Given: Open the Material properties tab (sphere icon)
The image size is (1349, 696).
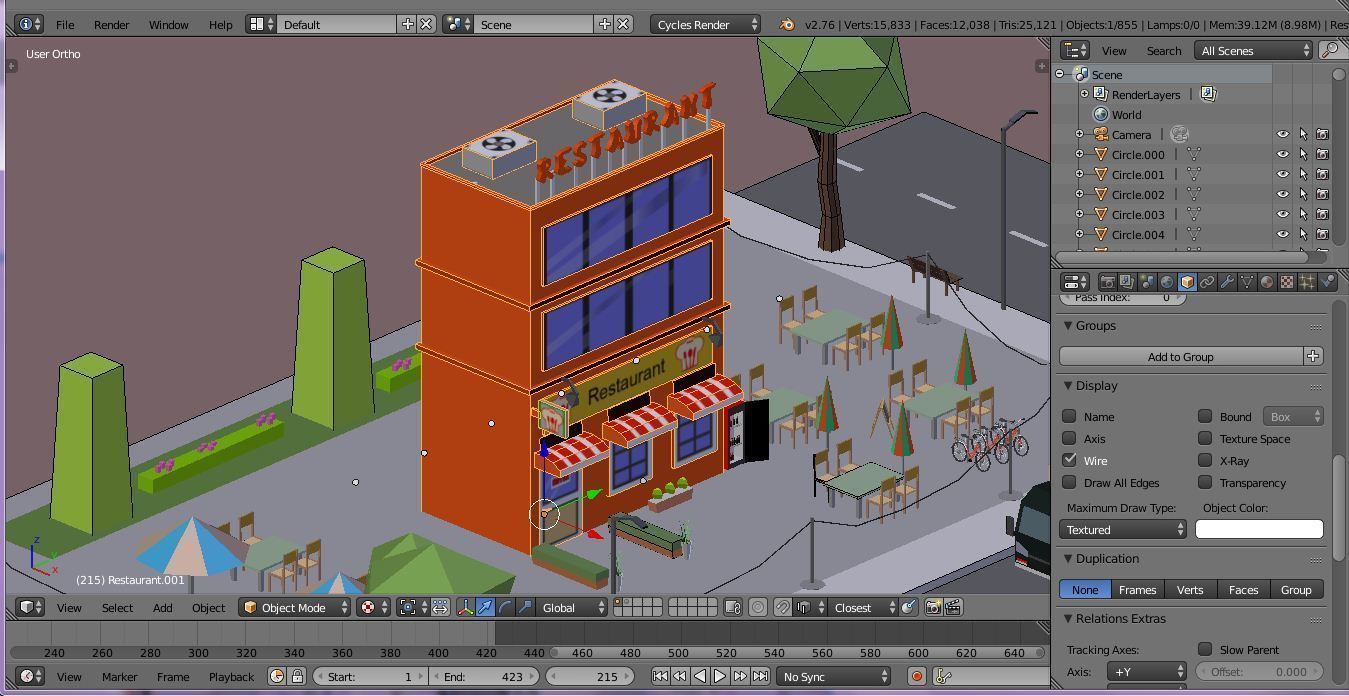Looking at the screenshot, I should (1267, 282).
